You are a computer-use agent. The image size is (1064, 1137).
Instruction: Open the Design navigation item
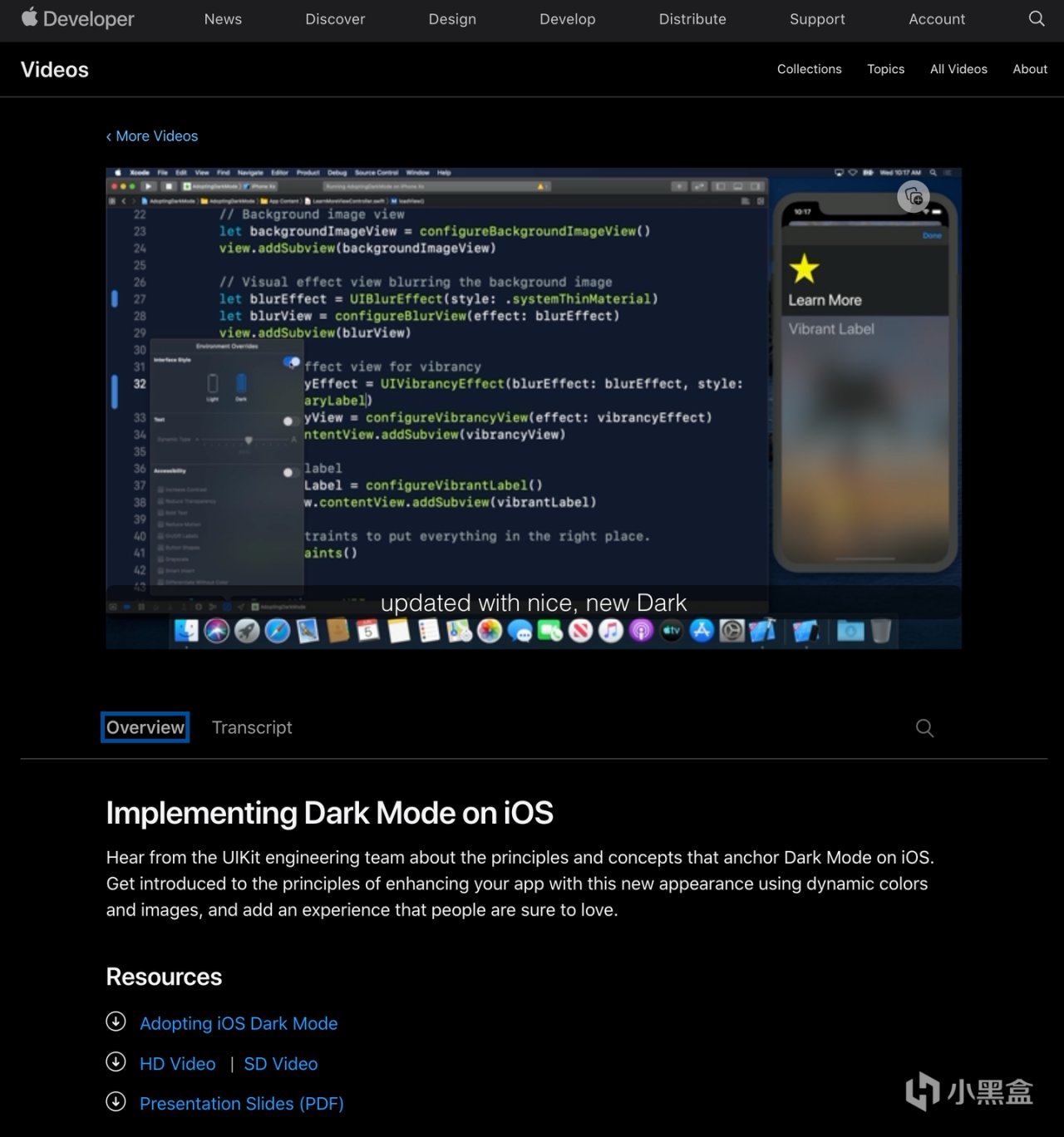pyautogui.click(x=452, y=19)
